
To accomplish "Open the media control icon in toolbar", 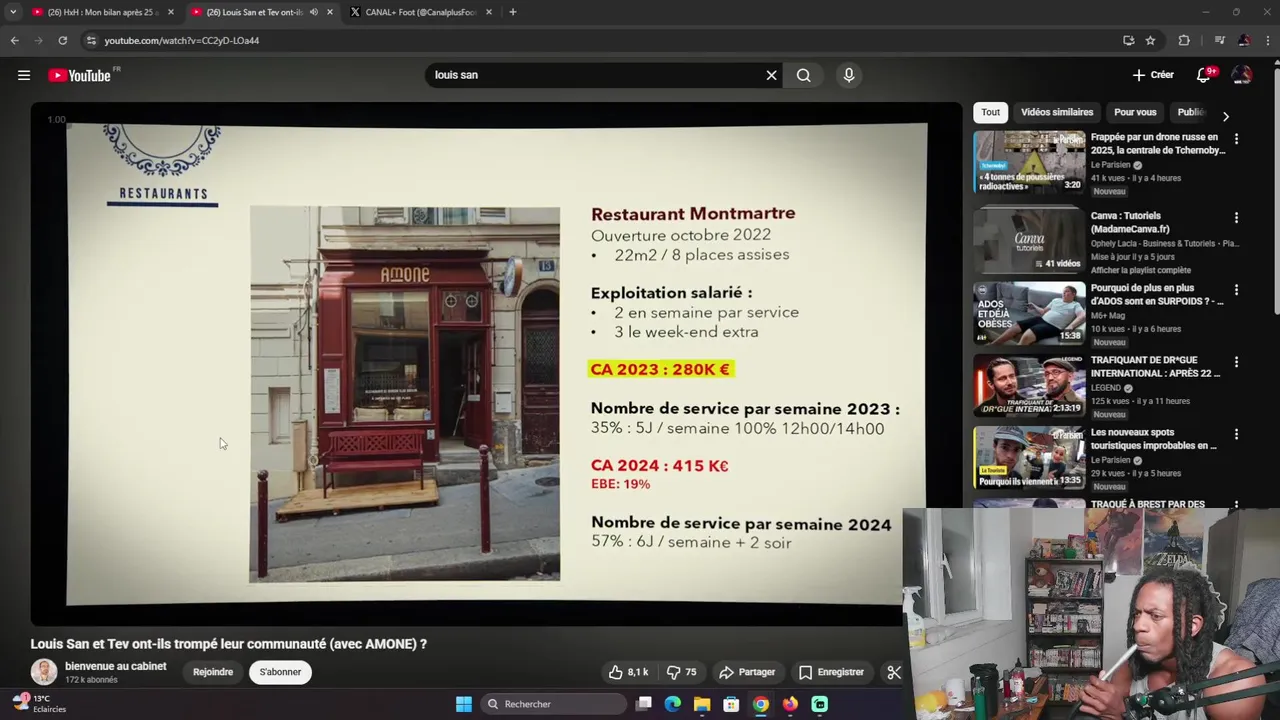I will [1219, 40].
